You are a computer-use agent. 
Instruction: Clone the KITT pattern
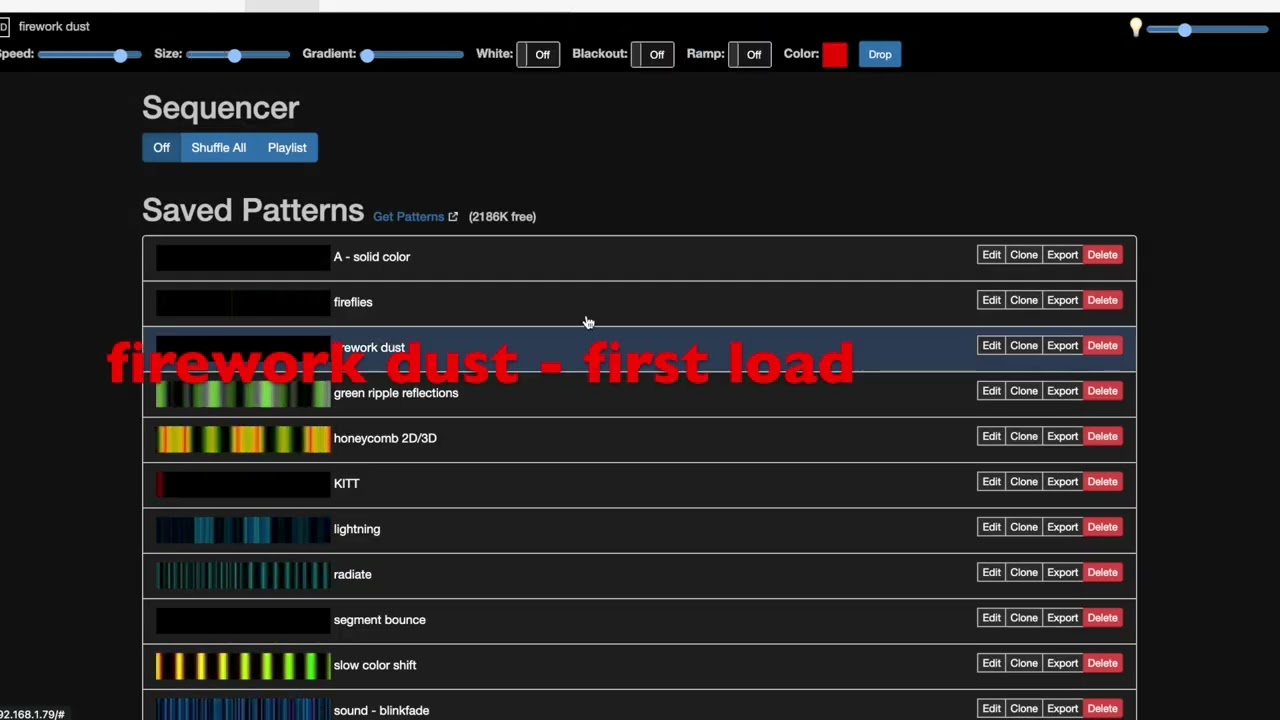(x=1024, y=482)
